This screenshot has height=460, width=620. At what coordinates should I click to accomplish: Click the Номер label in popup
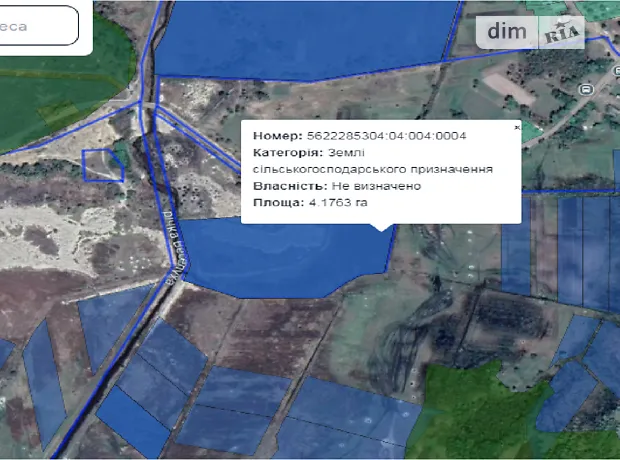pos(277,135)
